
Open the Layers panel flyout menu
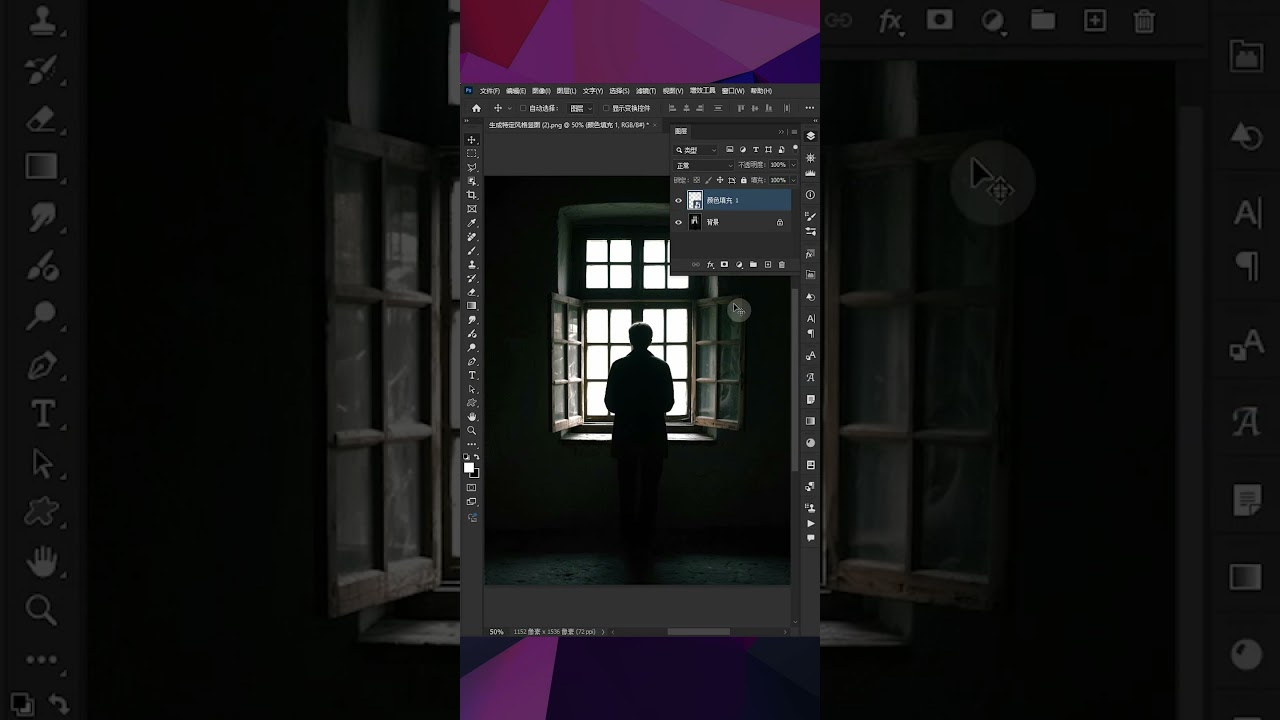tap(794, 132)
